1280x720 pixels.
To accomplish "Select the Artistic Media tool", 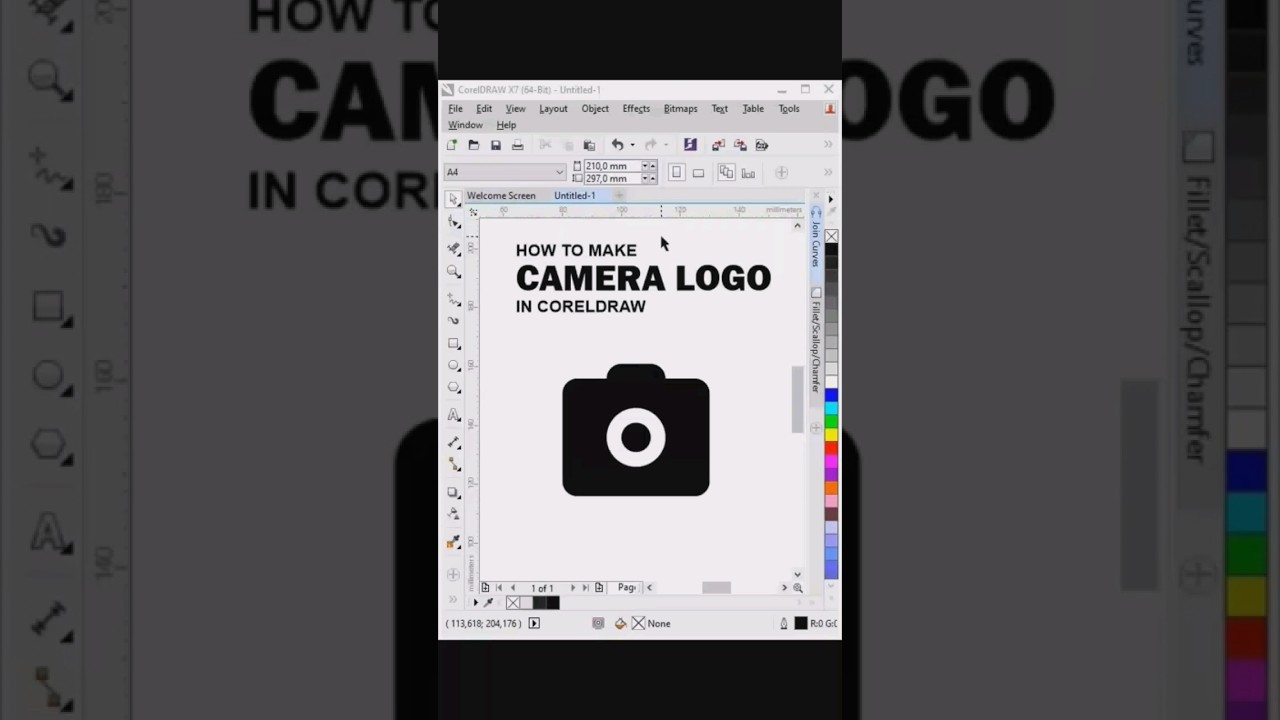I will pyautogui.click(x=454, y=320).
